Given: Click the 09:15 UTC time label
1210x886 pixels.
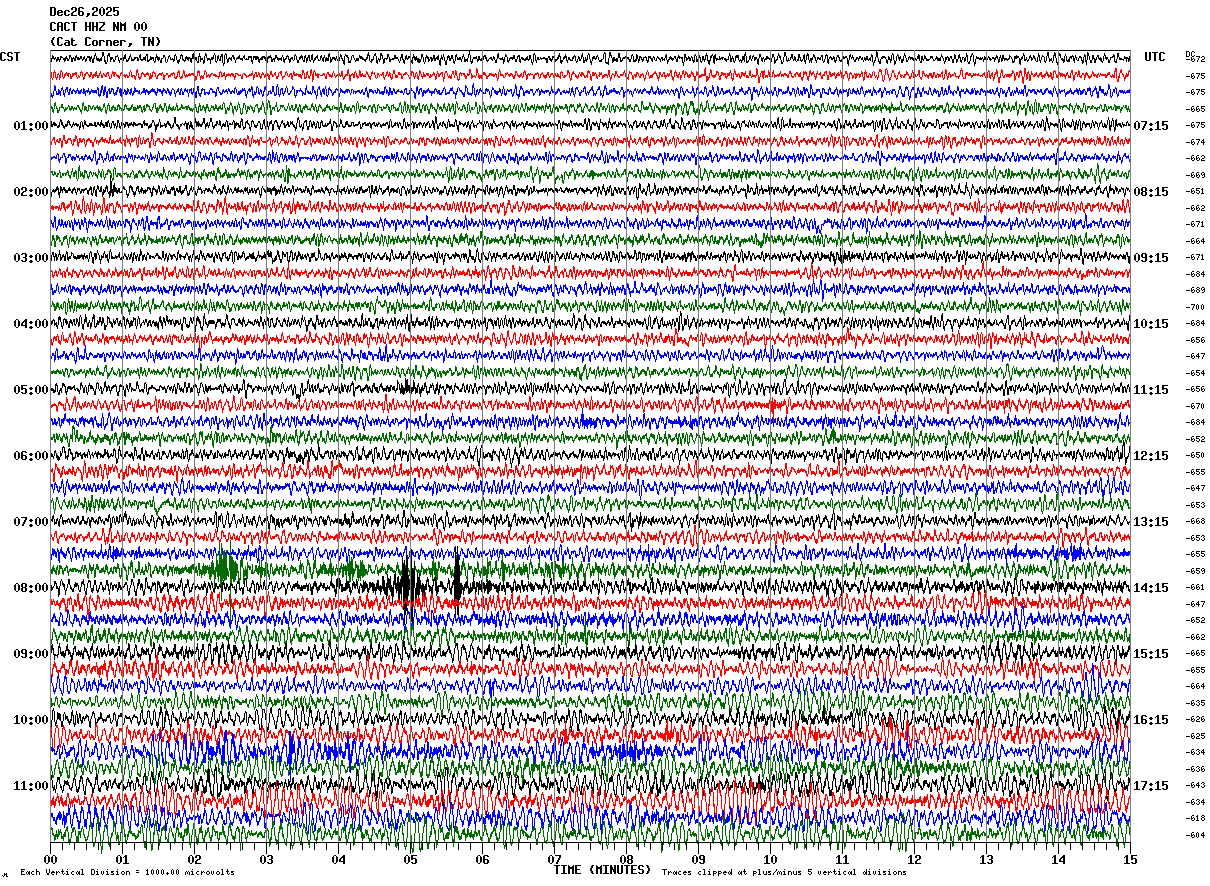Looking at the screenshot, I should 1151,258.
